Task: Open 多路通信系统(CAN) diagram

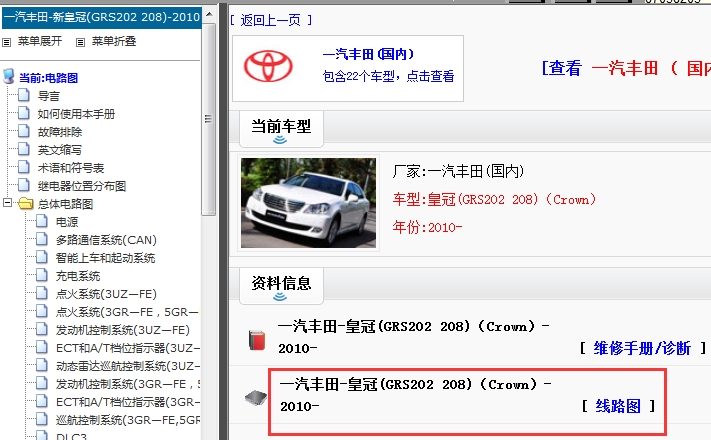Action: (106, 240)
